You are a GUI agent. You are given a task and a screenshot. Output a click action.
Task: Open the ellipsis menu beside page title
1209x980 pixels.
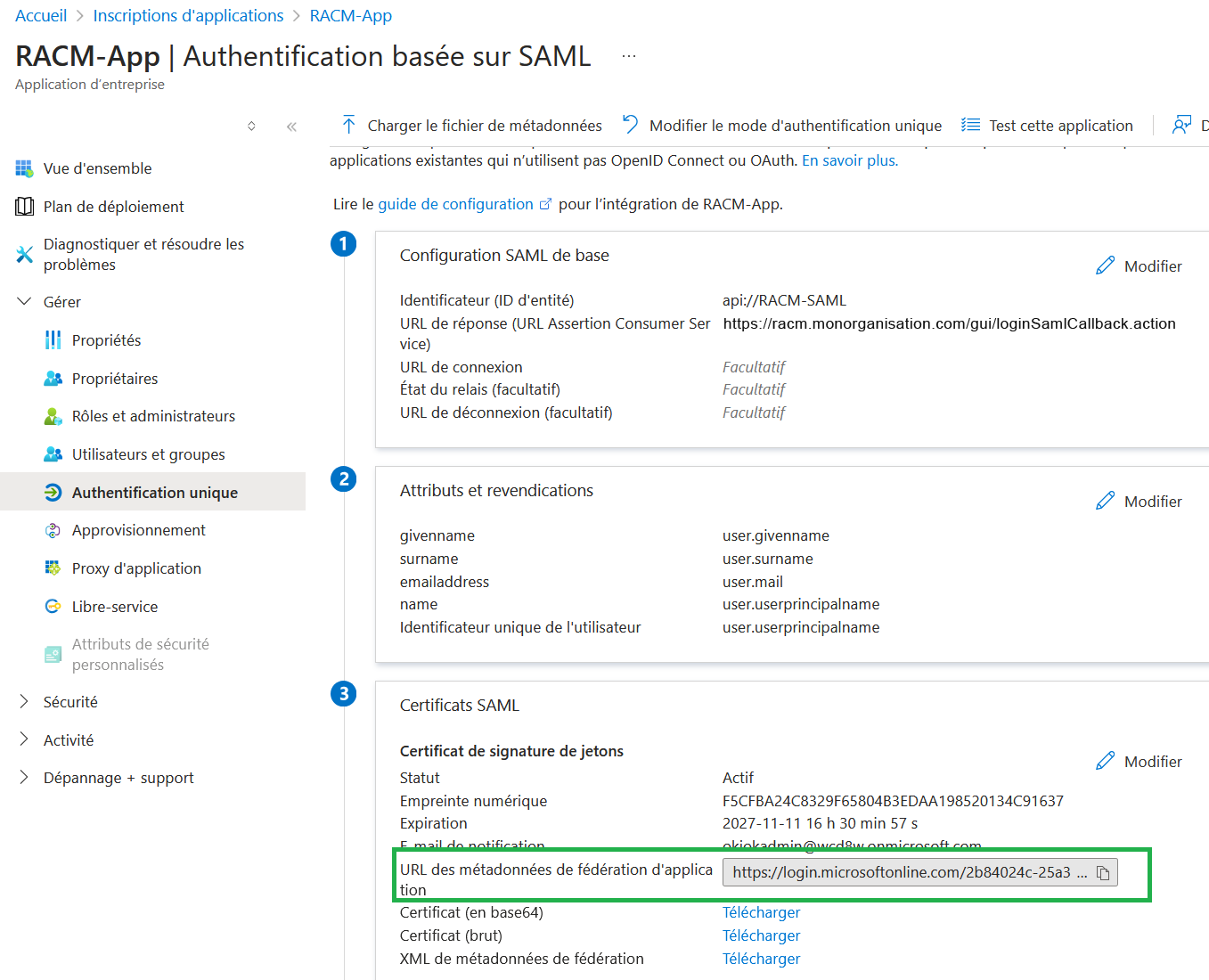coord(629,56)
